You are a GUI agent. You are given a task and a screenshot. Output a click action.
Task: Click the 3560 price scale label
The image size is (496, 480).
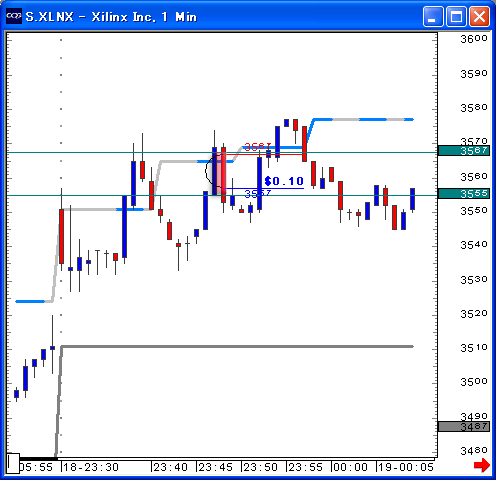[474, 176]
